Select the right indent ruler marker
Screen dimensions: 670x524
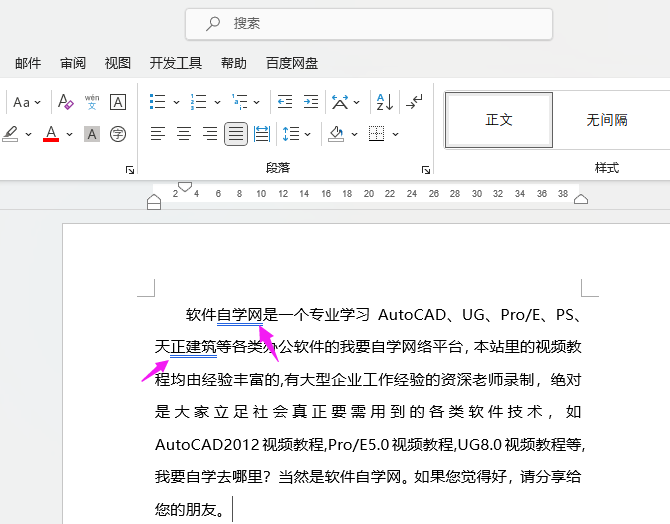(581, 199)
